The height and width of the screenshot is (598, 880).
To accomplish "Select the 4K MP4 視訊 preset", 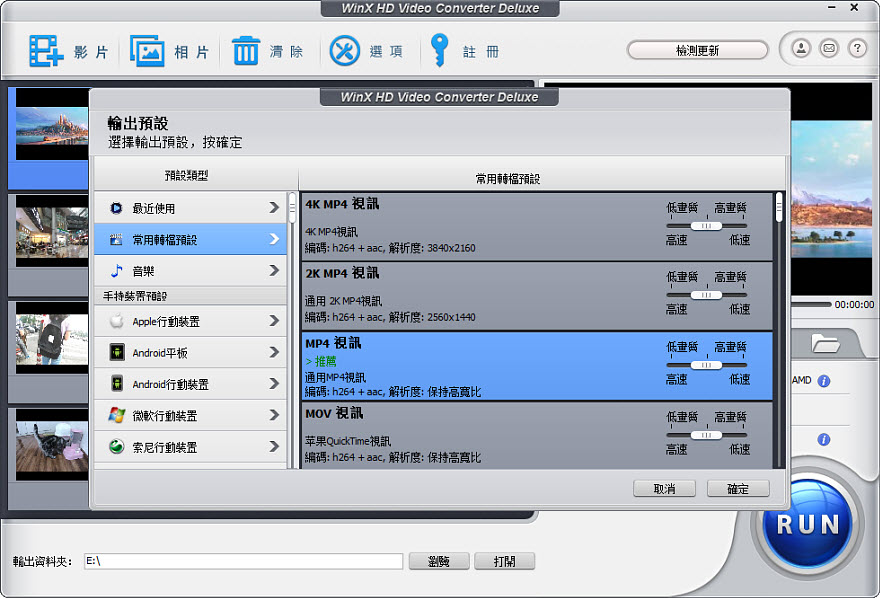I will (x=480, y=226).
